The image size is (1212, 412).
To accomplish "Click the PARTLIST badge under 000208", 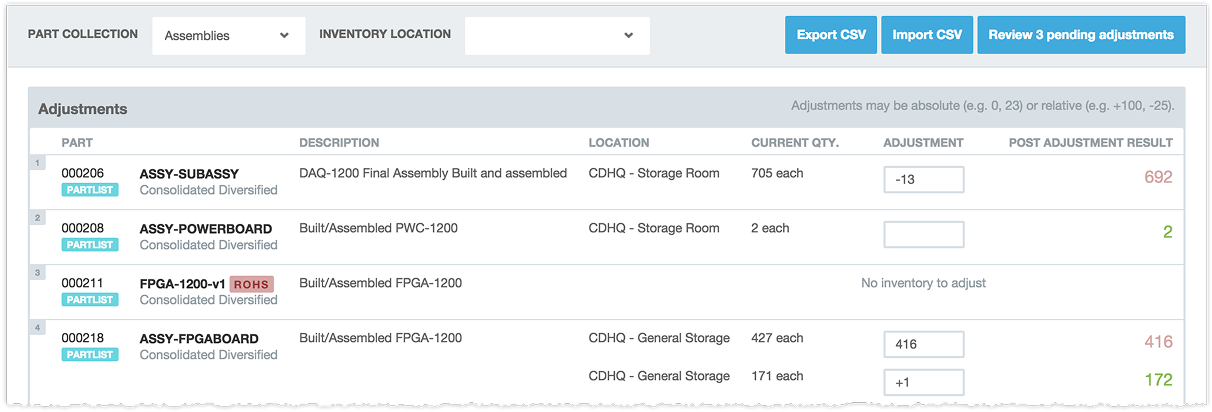I will click(90, 245).
